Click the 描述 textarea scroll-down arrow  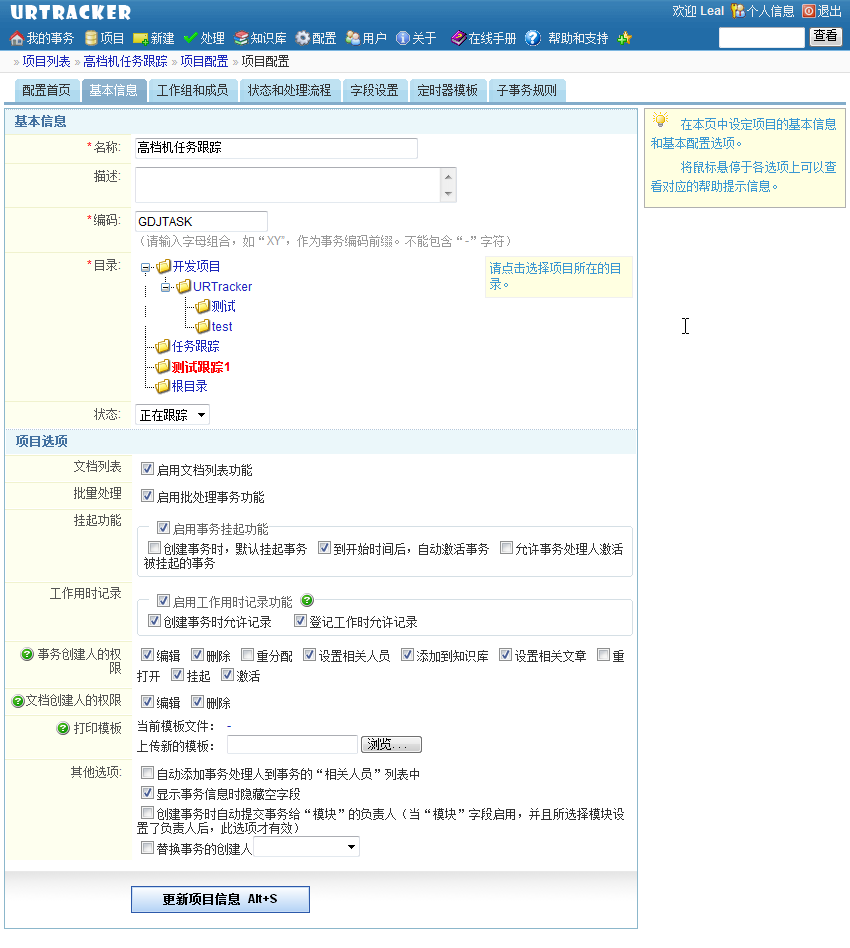point(448,193)
